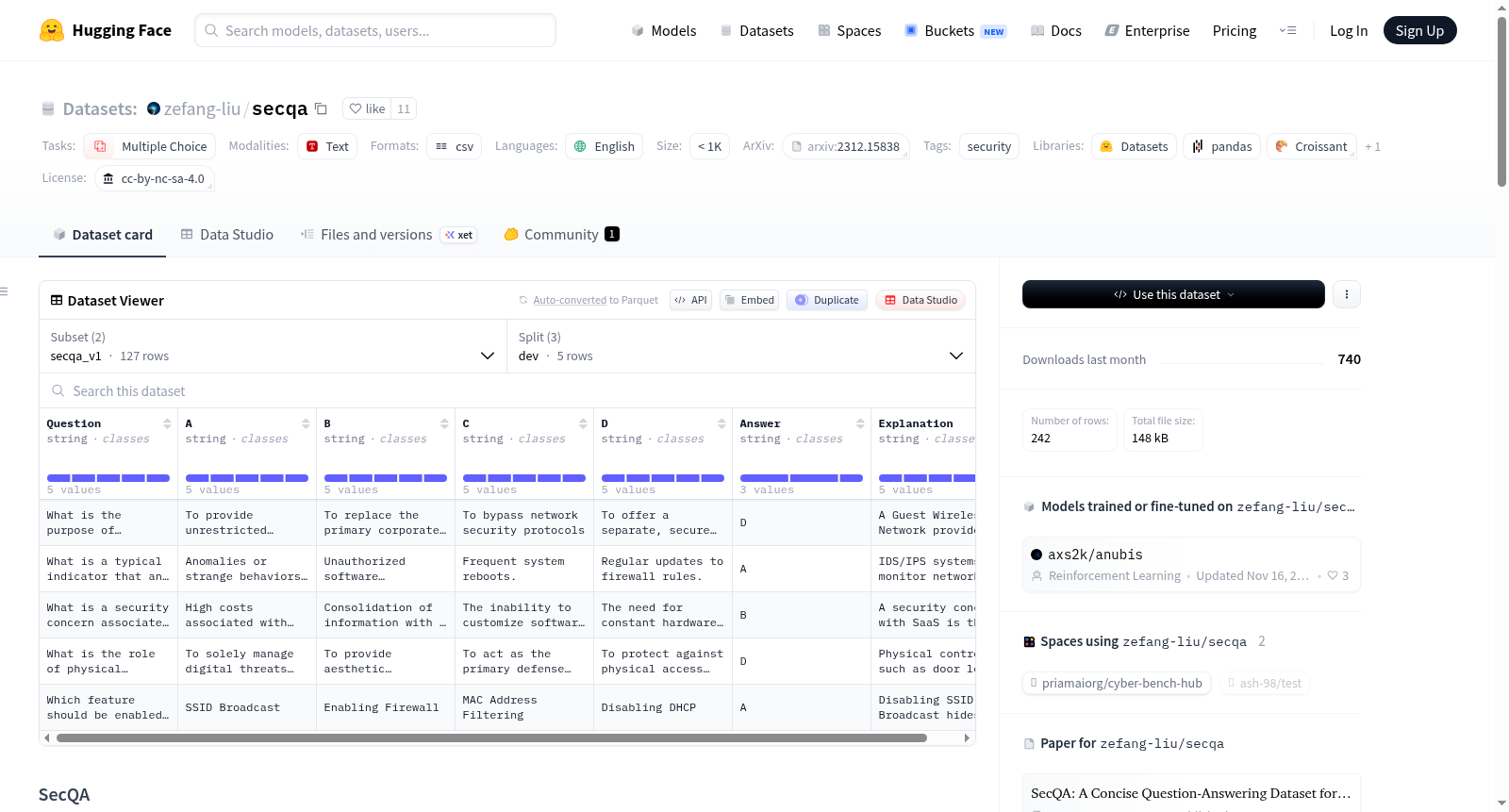The image size is (1509, 812).
Task: Open the cc-by-nc-sa-4.0 license tag
Action: 155,178
